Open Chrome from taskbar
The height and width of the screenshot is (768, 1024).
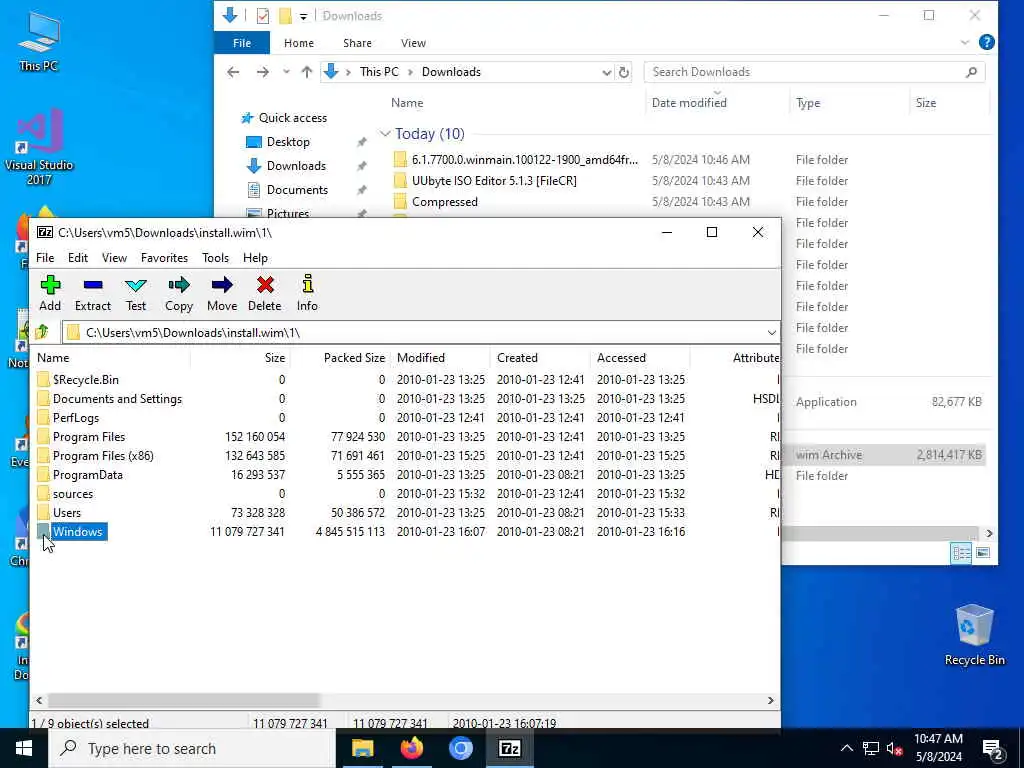460,748
